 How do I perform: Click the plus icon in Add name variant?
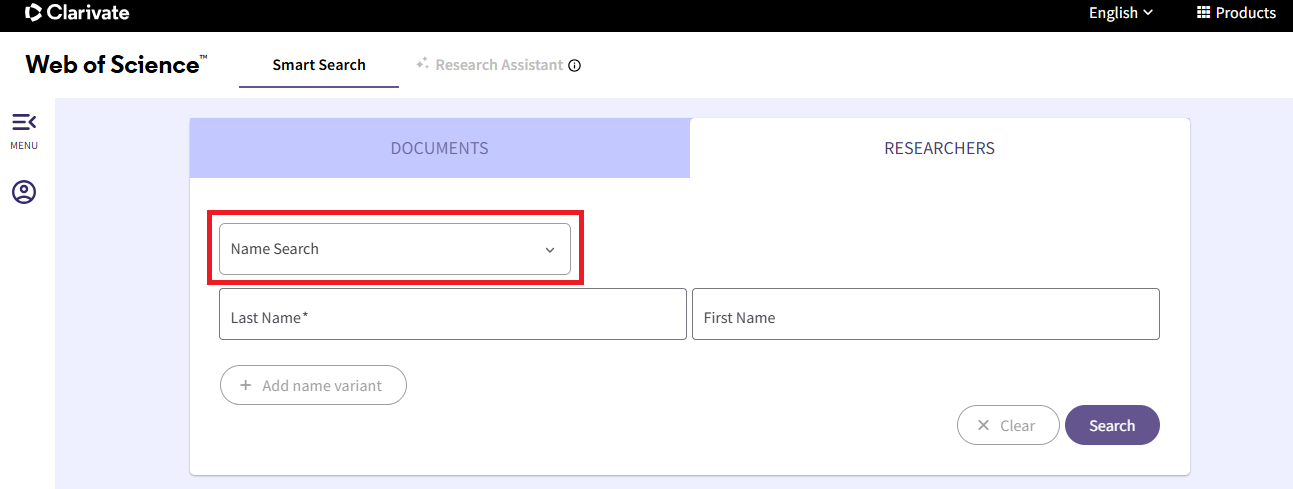(x=246, y=385)
